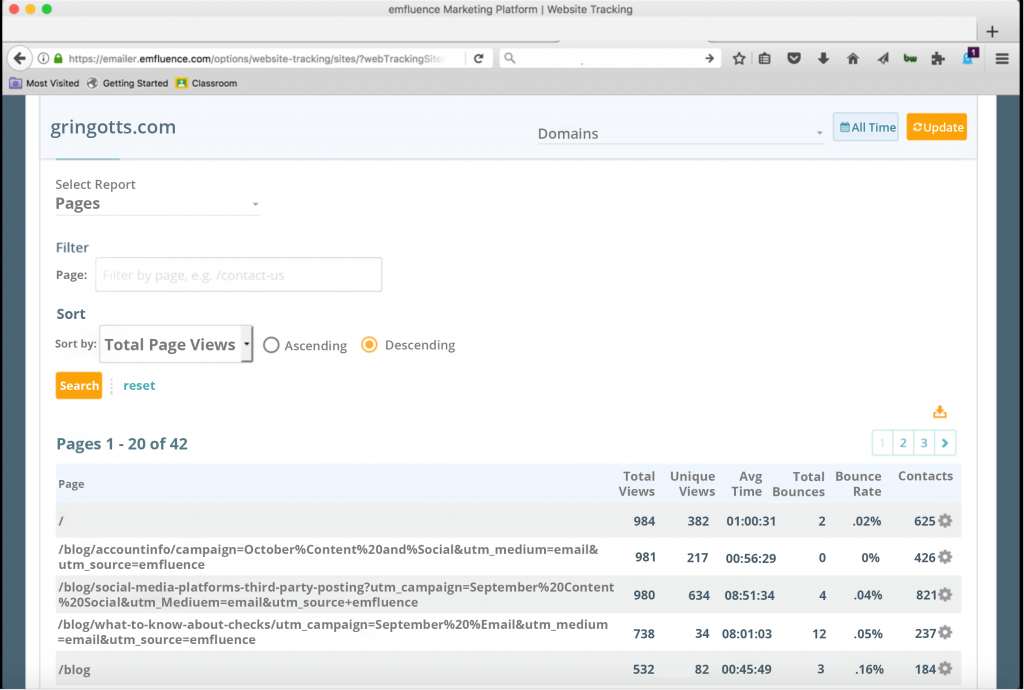Go to page 2 of results
1024x690 pixels.
[x=903, y=442]
